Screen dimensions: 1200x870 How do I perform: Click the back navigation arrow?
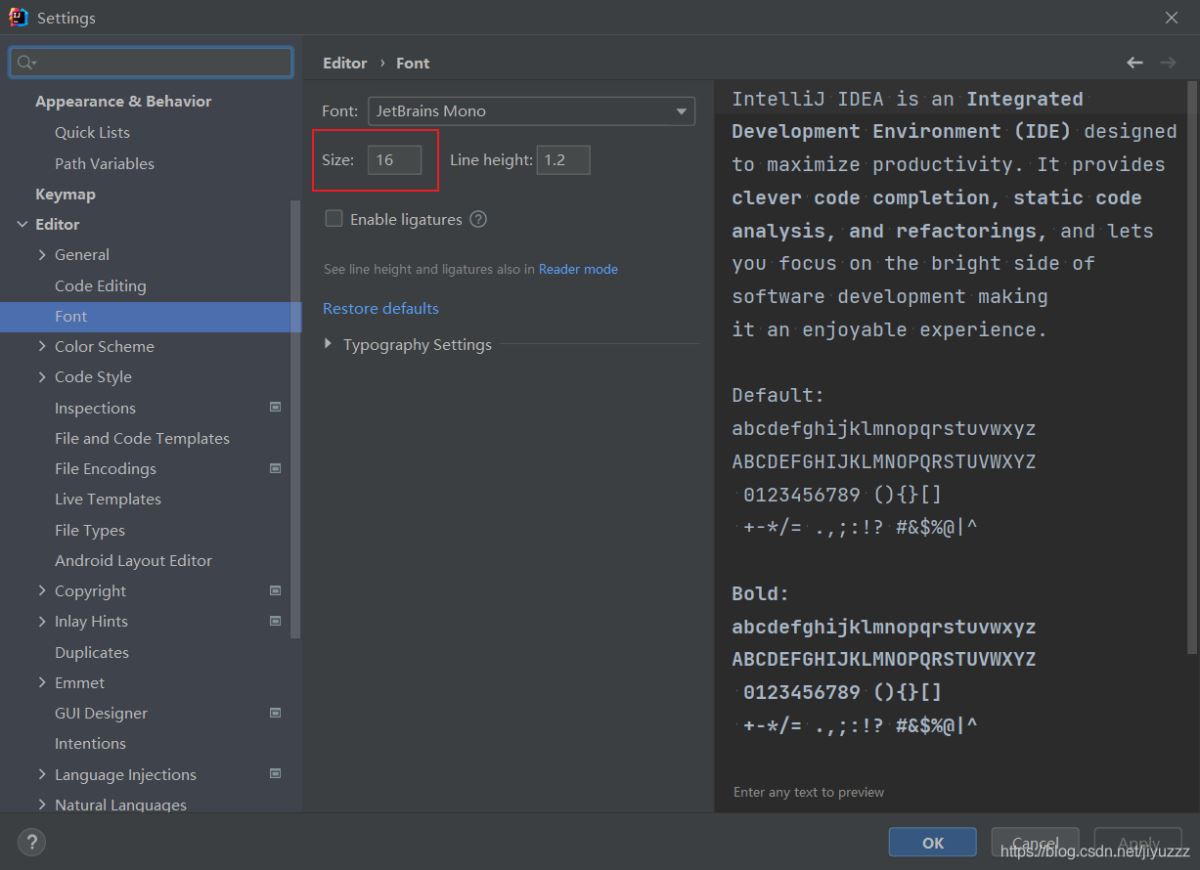click(1134, 62)
